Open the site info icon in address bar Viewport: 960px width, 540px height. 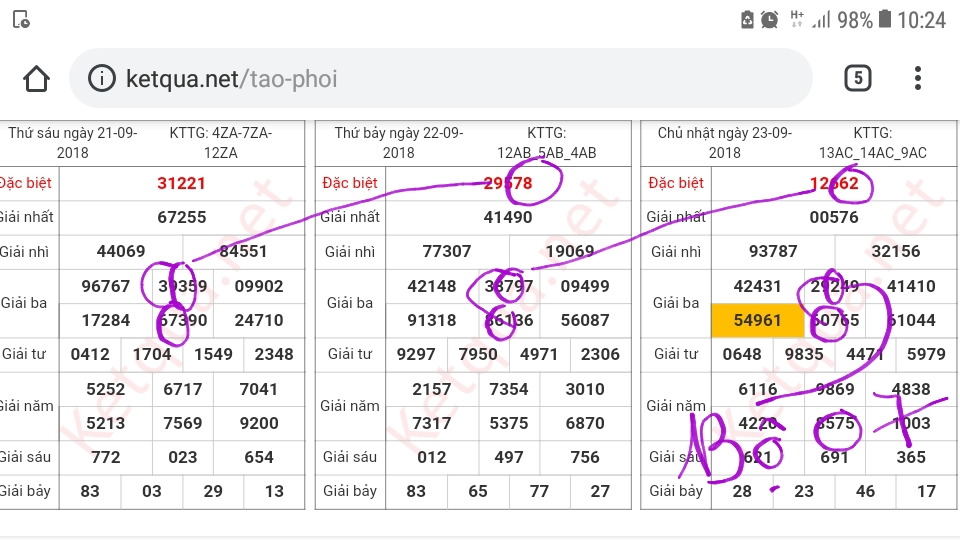click(x=102, y=79)
